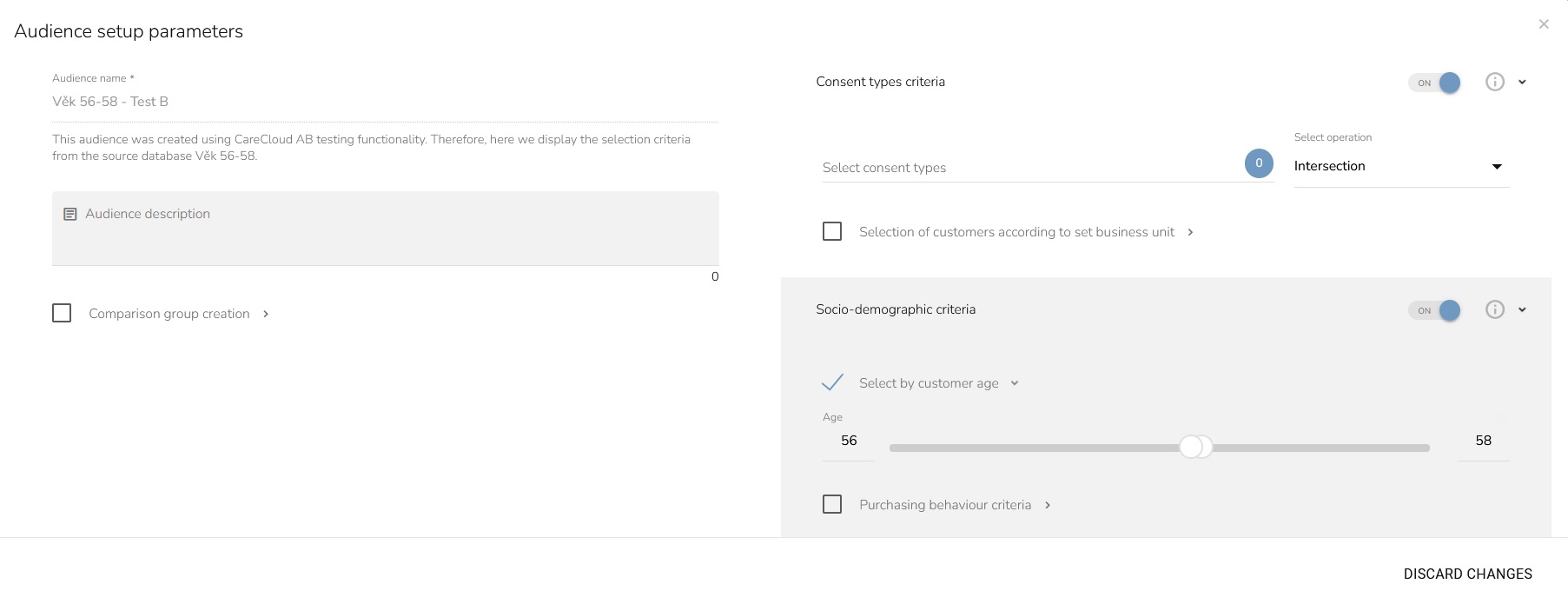Toggle the Socio-demographic criteria switch
The width and height of the screenshot is (1568, 591).
pyautogui.click(x=1435, y=310)
